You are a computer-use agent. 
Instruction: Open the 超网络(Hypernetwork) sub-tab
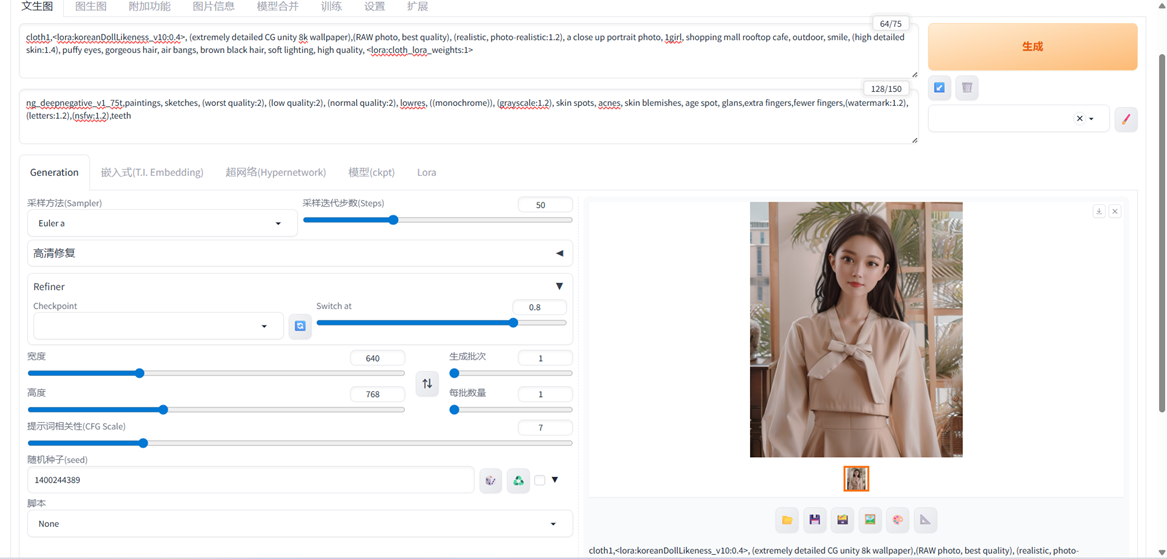point(275,172)
